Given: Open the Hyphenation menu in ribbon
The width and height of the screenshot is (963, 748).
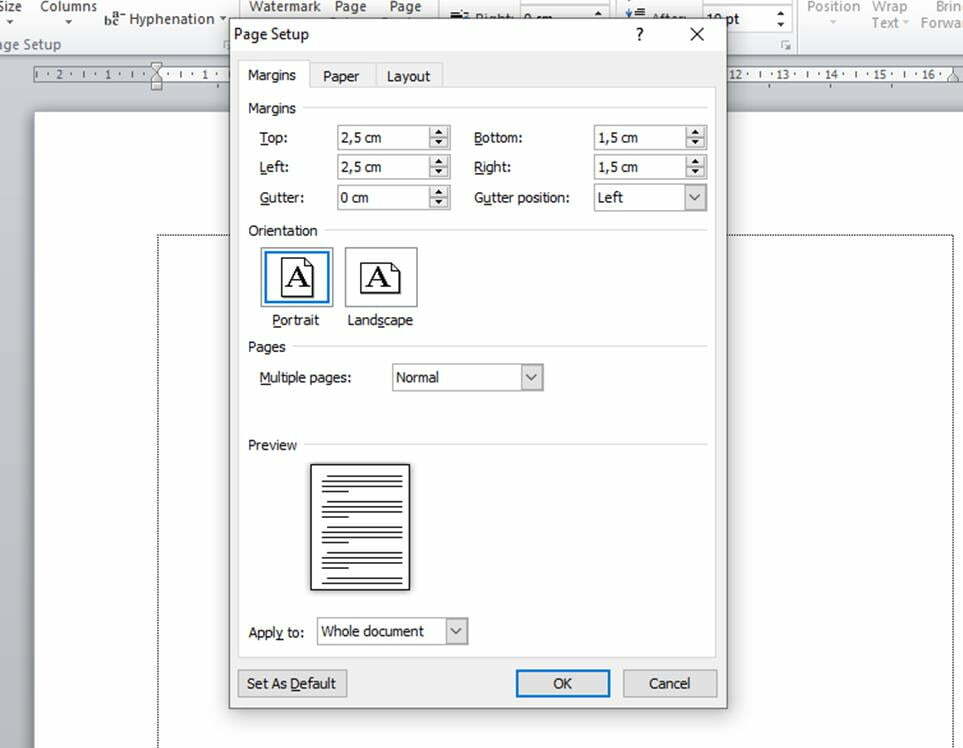Looking at the screenshot, I should coord(165,19).
